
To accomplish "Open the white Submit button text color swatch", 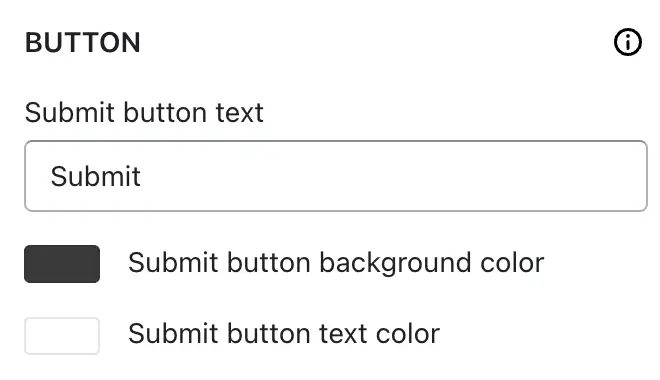I will click(x=62, y=336).
